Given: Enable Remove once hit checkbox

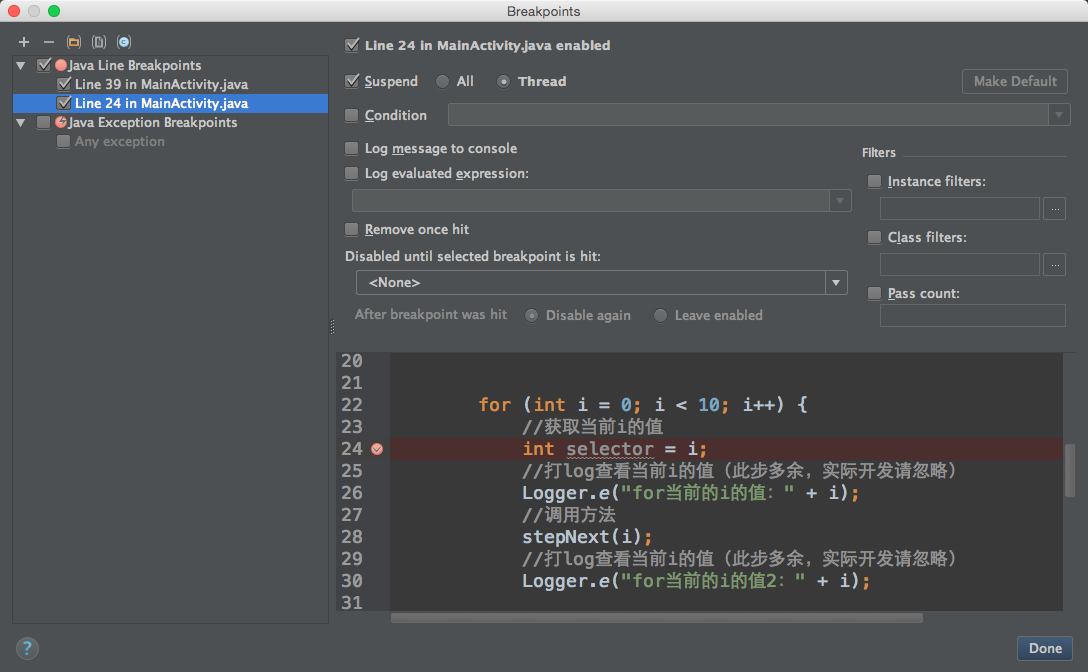Looking at the screenshot, I should coord(352,229).
